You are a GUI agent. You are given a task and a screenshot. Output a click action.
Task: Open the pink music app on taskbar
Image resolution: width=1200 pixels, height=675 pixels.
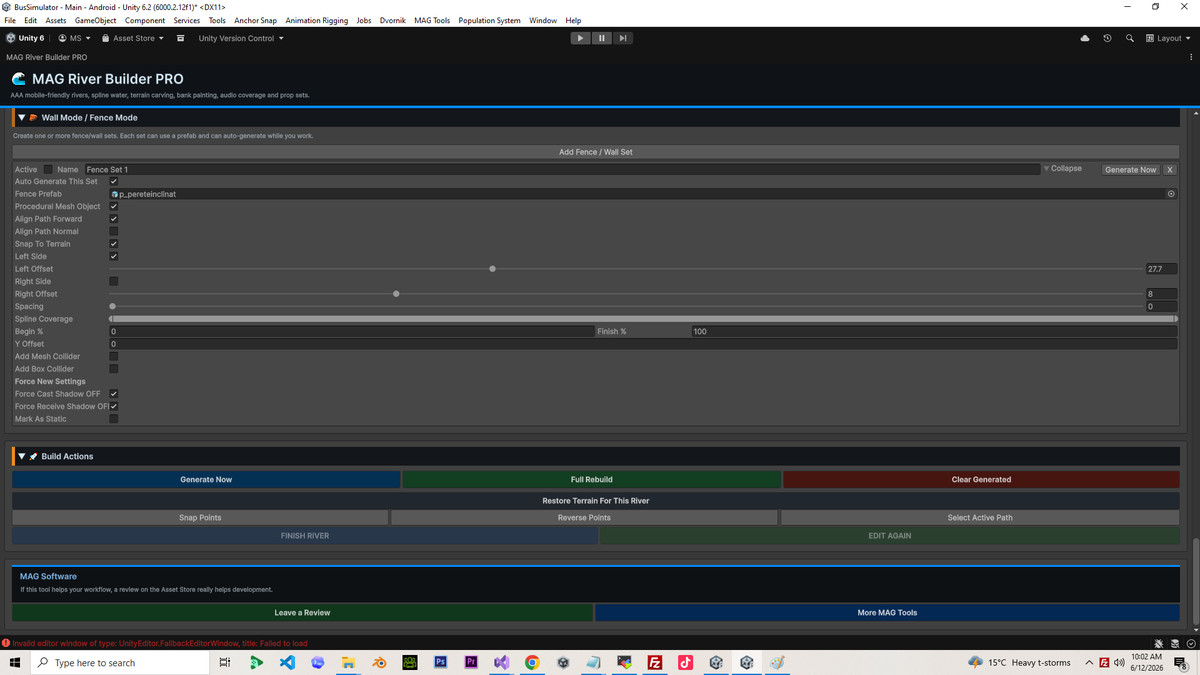(686, 663)
